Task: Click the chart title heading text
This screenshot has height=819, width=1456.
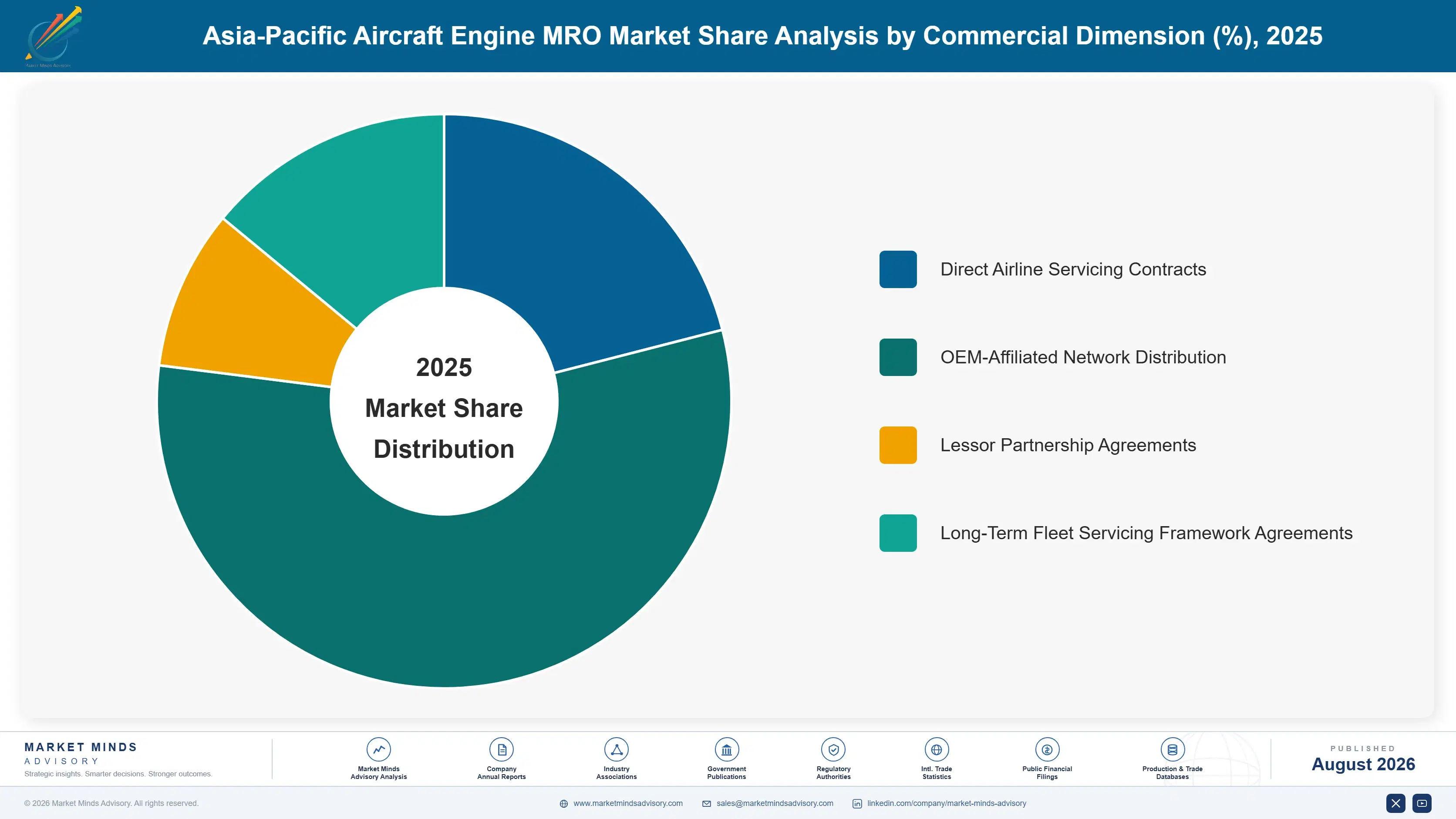Action: coord(762,36)
